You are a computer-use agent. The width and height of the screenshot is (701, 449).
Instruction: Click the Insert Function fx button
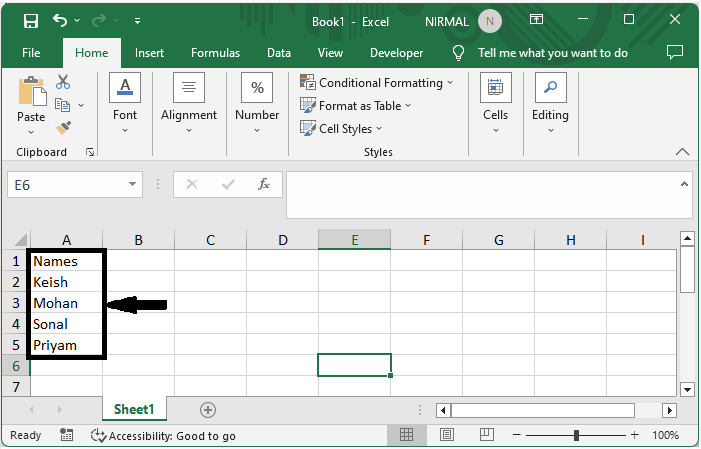point(264,184)
